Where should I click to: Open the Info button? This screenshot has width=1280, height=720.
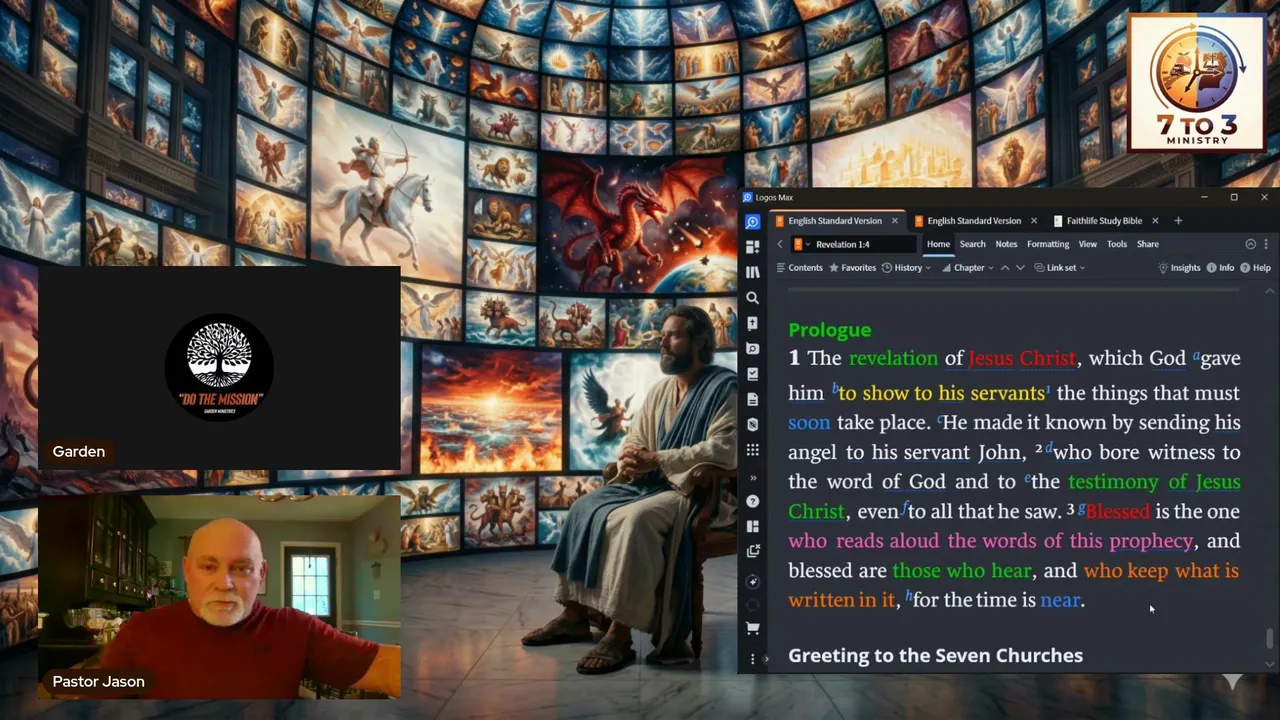coord(1220,268)
